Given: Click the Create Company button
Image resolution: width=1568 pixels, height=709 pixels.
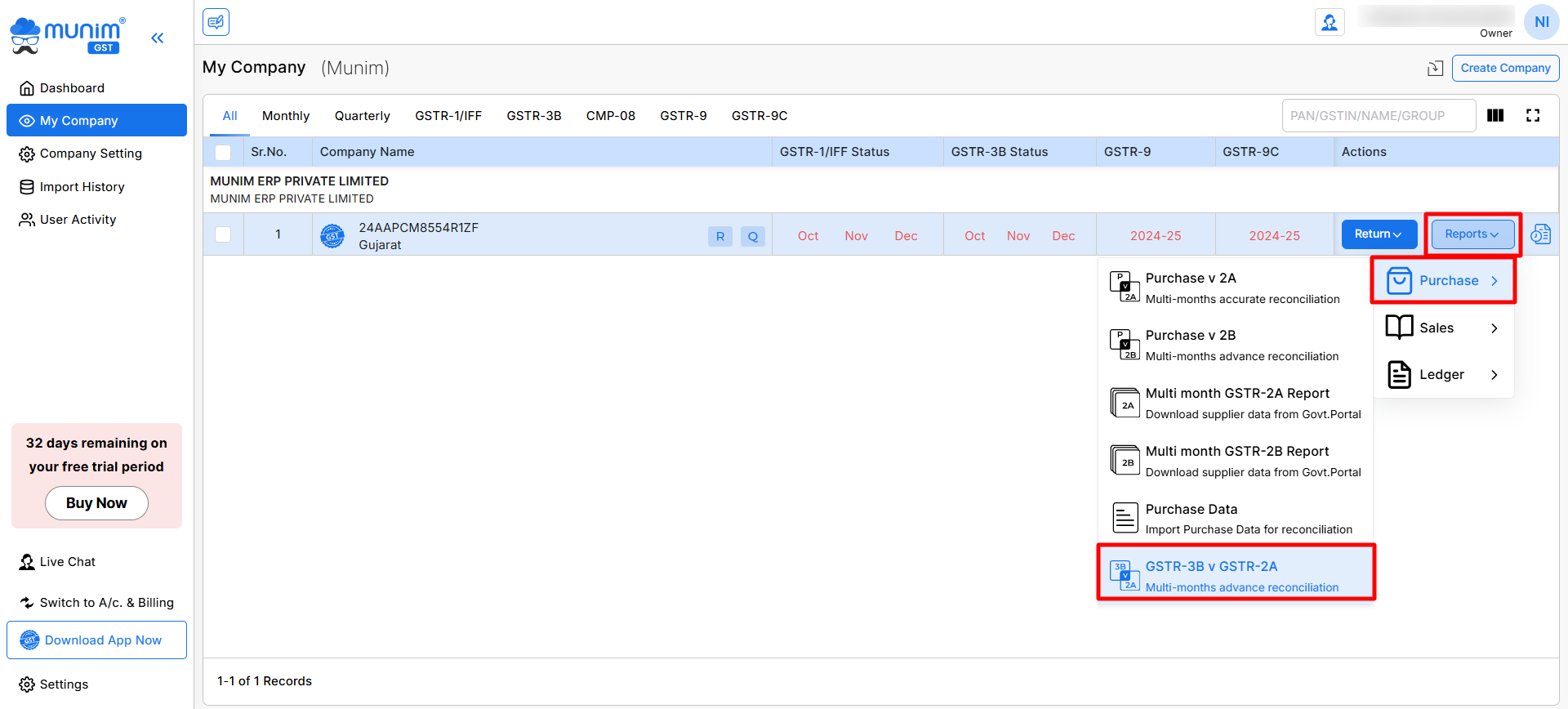Looking at the screenshot, I should [x=1505, y=69].
